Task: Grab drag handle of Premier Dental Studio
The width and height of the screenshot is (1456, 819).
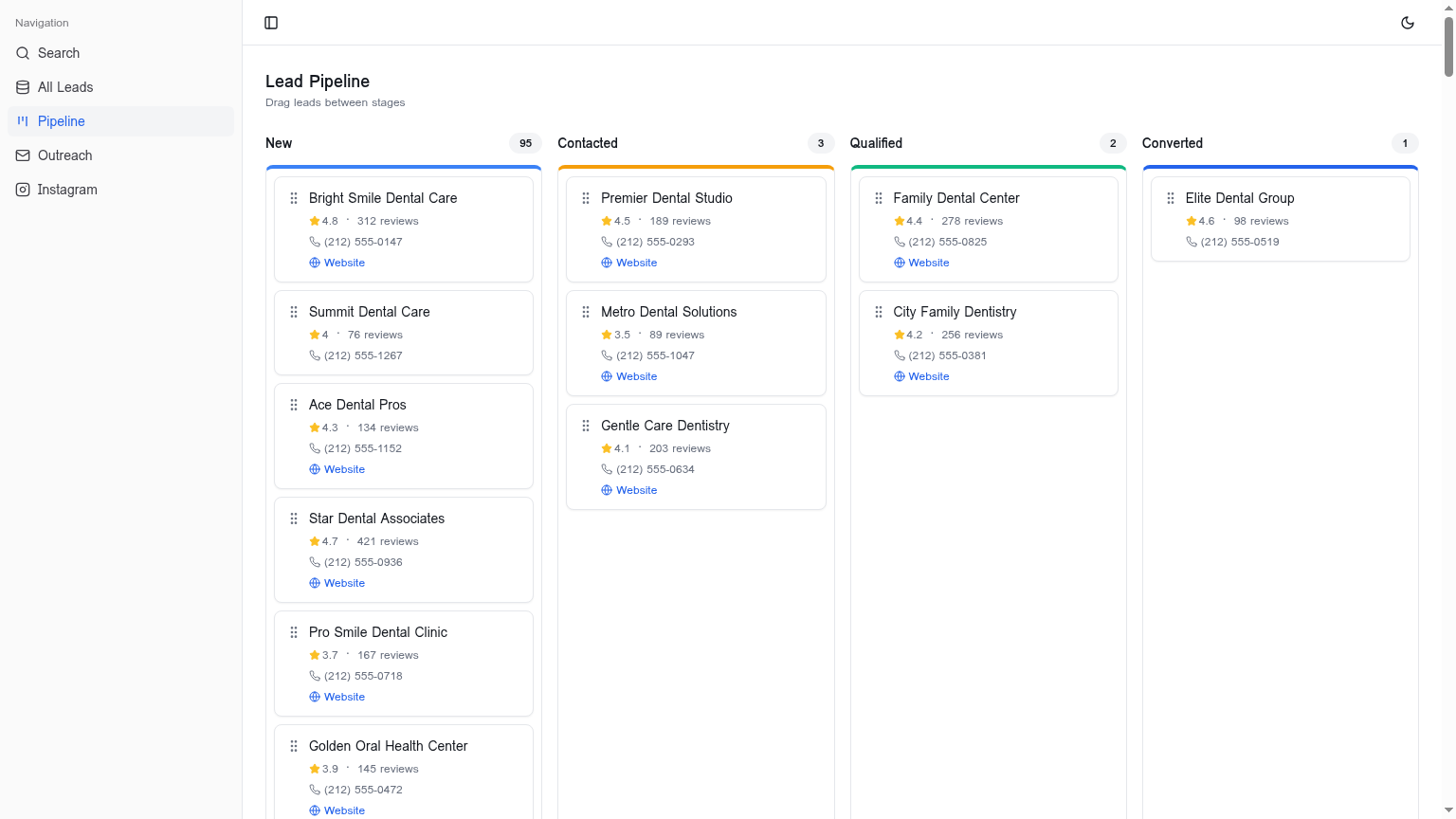Action: coord(586,198)
